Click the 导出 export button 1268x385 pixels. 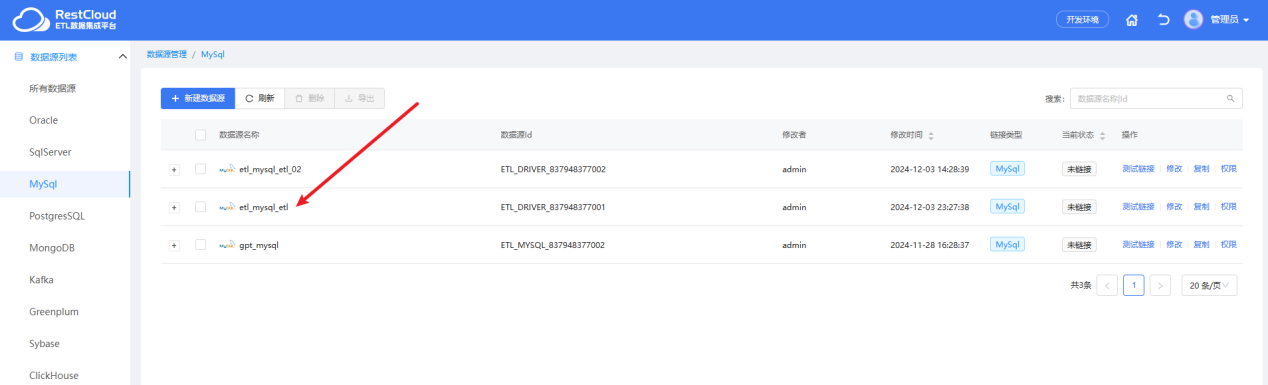point(359,98)
